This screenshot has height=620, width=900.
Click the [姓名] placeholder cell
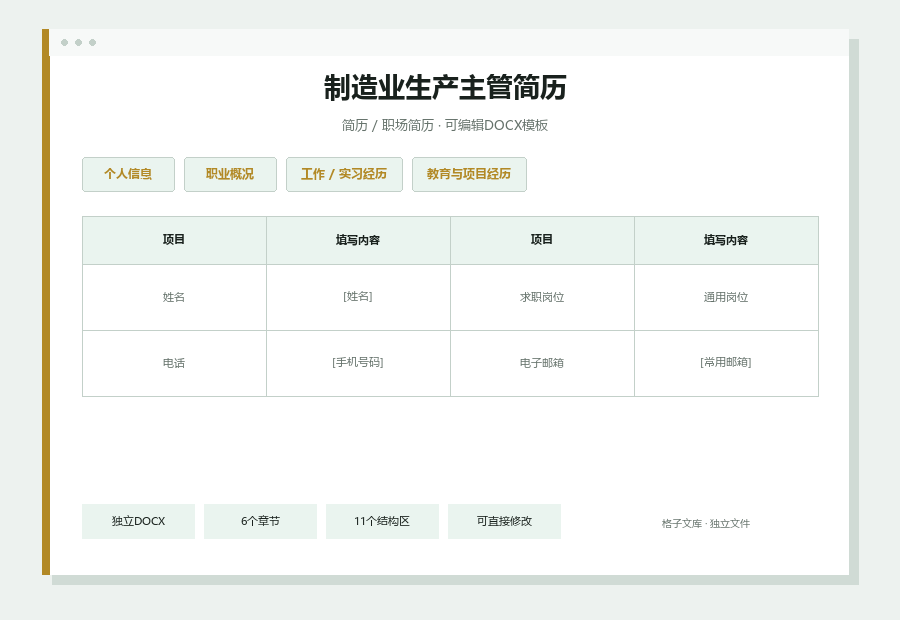(x=358, y=297)
